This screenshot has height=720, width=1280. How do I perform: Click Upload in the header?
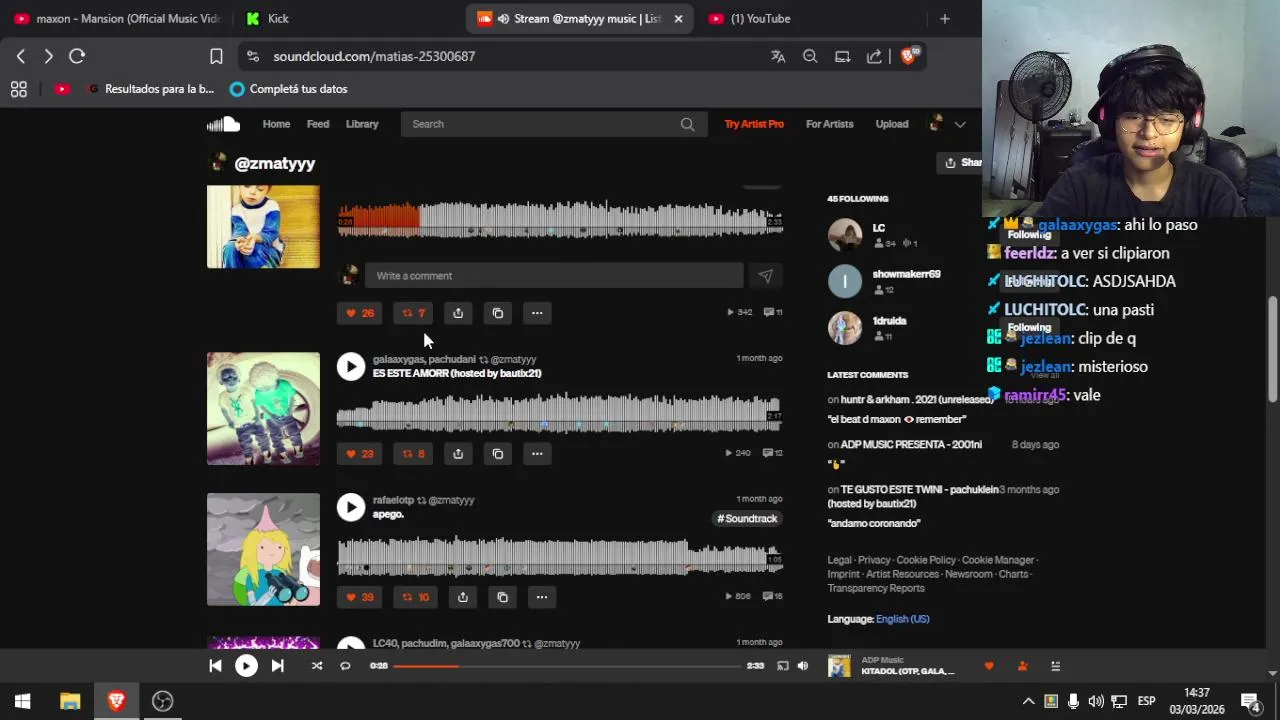click(x=892, y=124)
